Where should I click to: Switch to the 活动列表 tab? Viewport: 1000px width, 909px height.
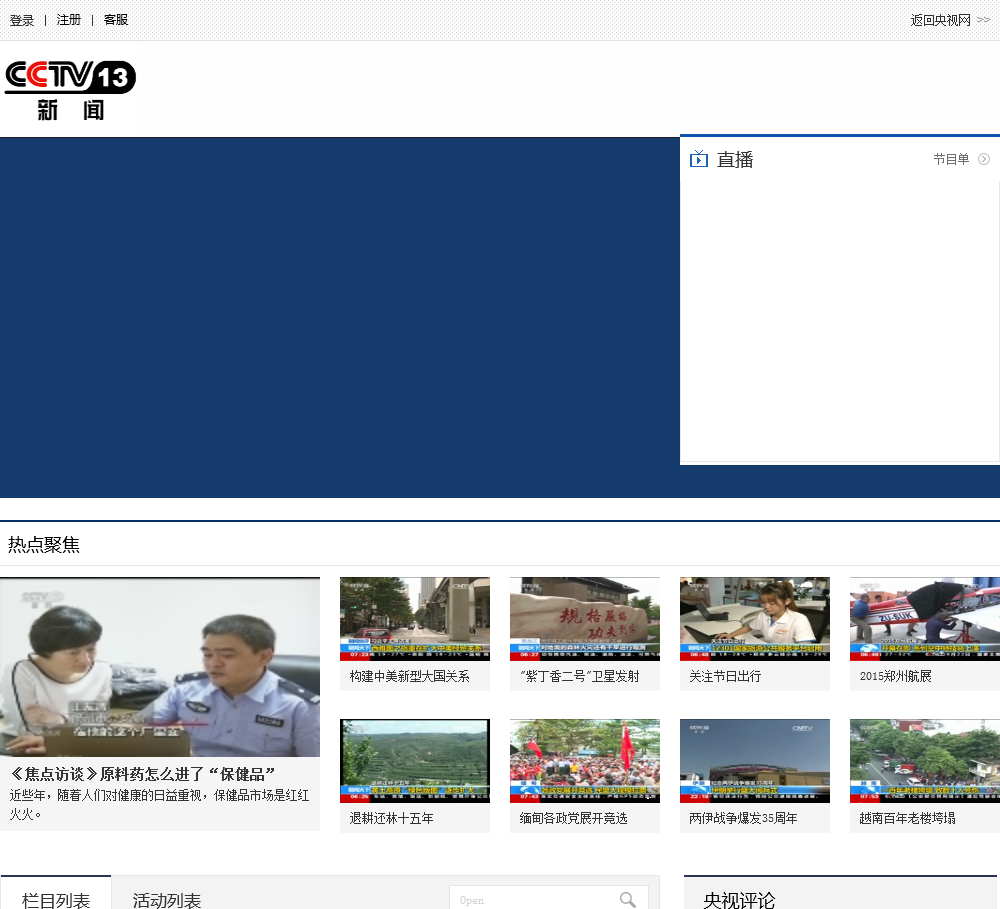tap(166, 898)
